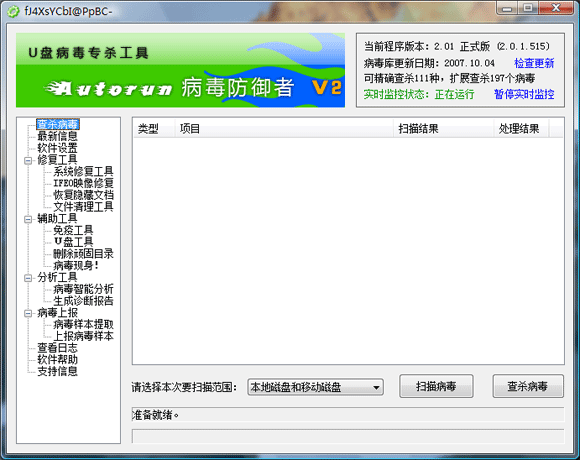Image resolution: width=580 pixels, height=460 pixels.
Task: Open 免疫工具
Action: (x=73, y=230)
